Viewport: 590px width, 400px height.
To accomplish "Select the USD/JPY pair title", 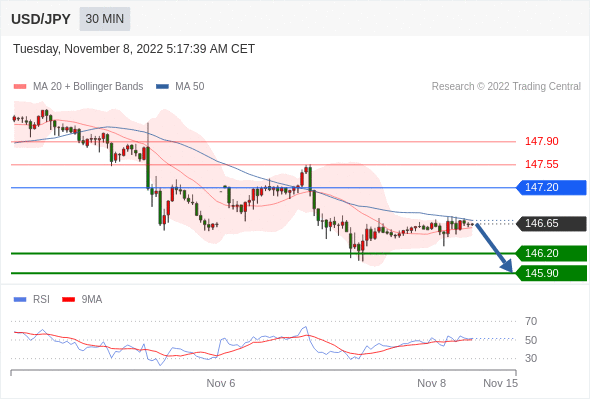I will click(x=41, y=19).
